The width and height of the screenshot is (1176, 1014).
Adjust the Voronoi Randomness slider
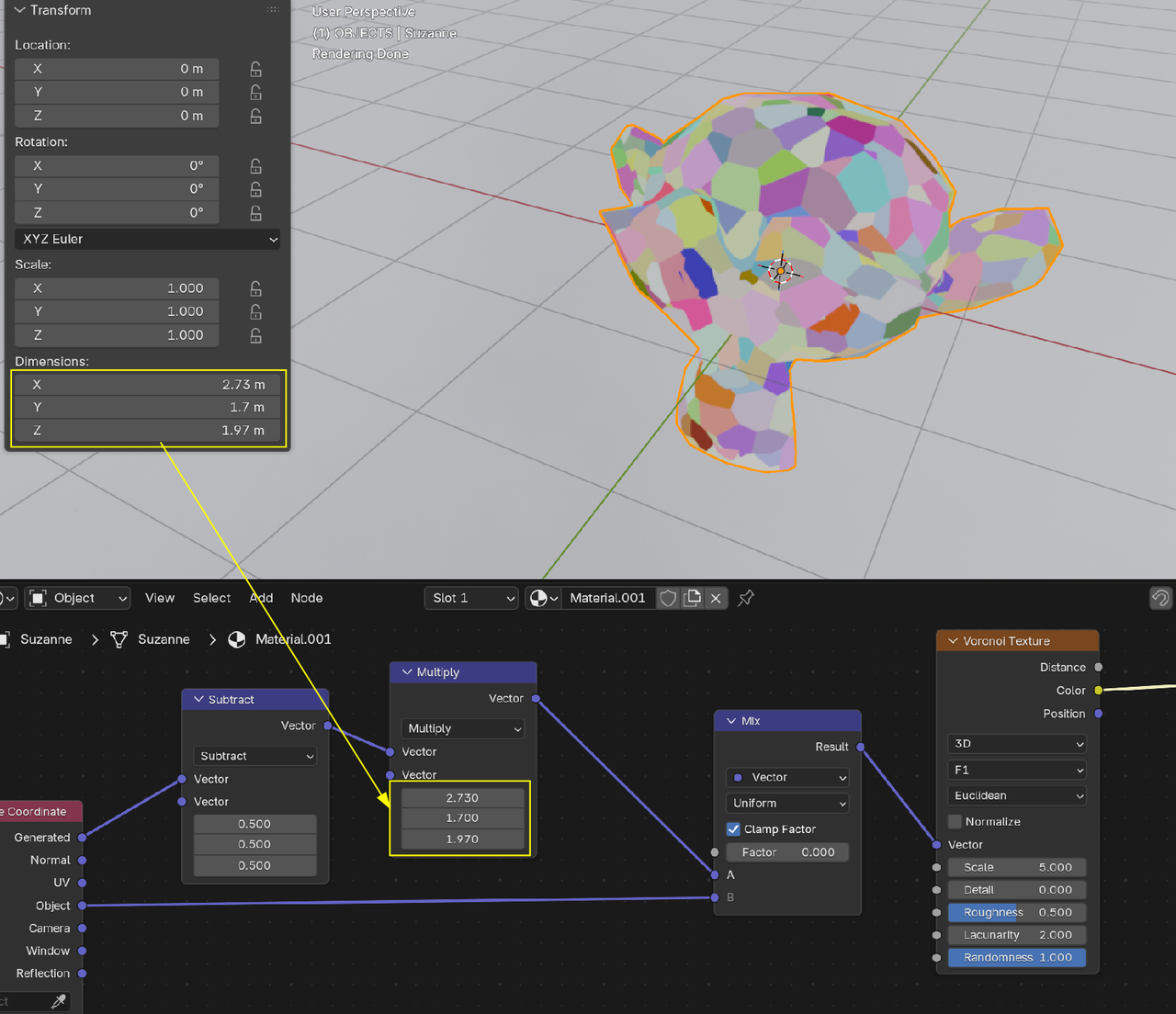click(1017, 957)
